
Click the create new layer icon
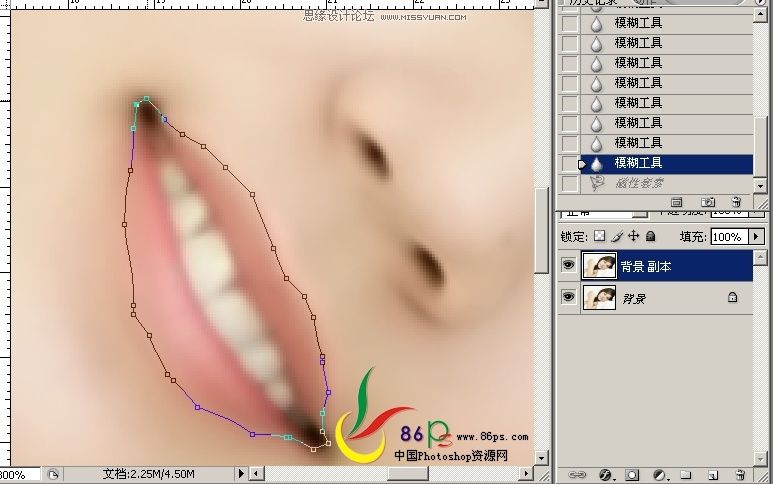coord(713,475)
